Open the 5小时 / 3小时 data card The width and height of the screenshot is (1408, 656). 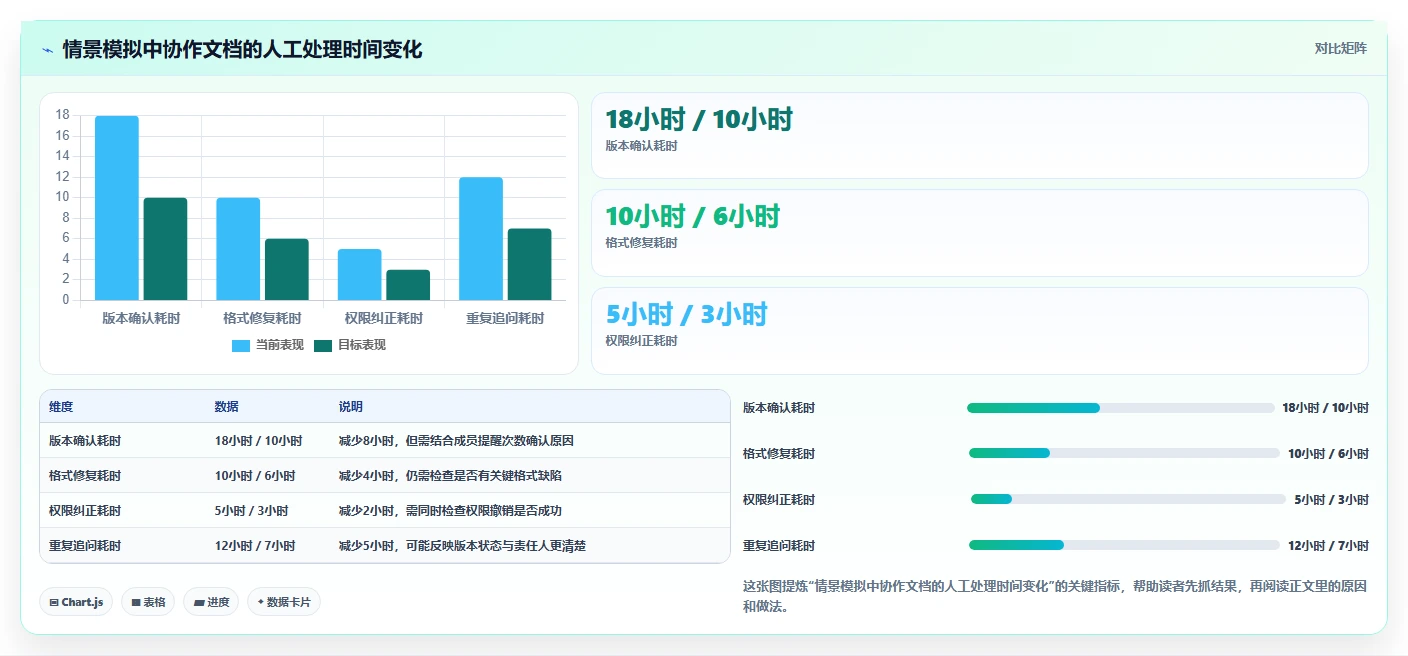point(979,330)
